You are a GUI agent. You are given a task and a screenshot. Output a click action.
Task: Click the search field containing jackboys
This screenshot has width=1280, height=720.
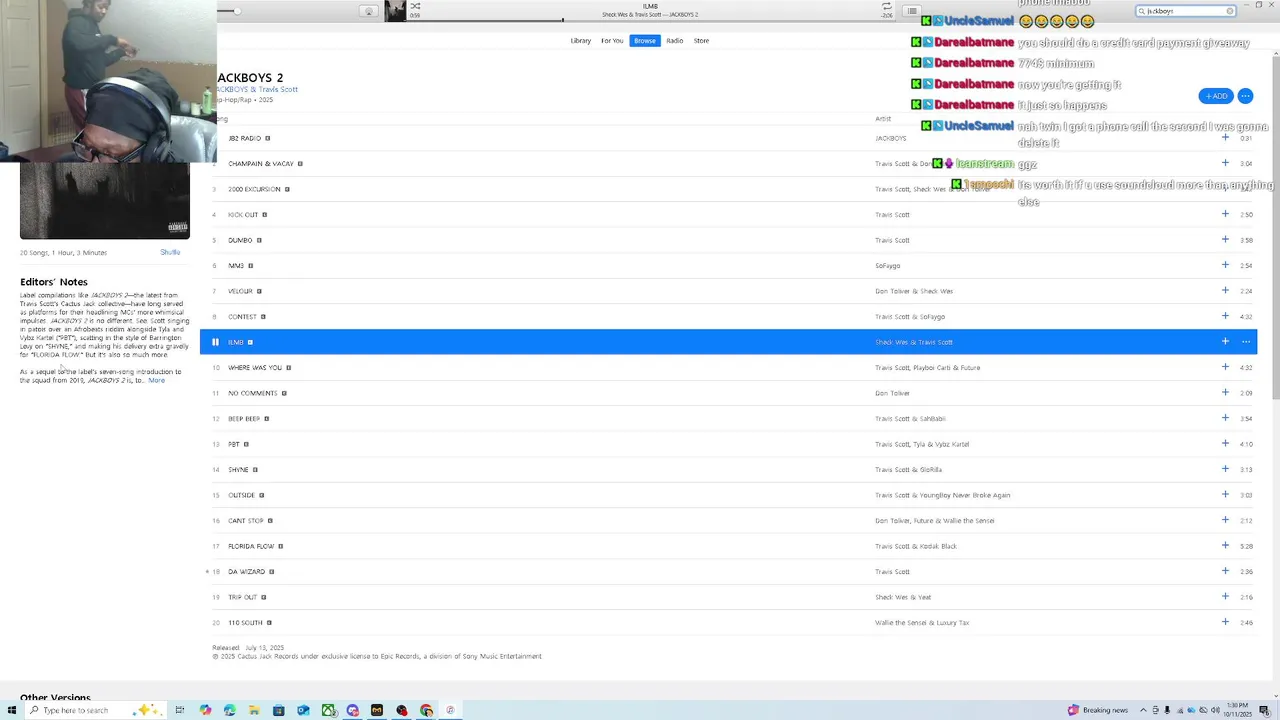point(1186,11)
